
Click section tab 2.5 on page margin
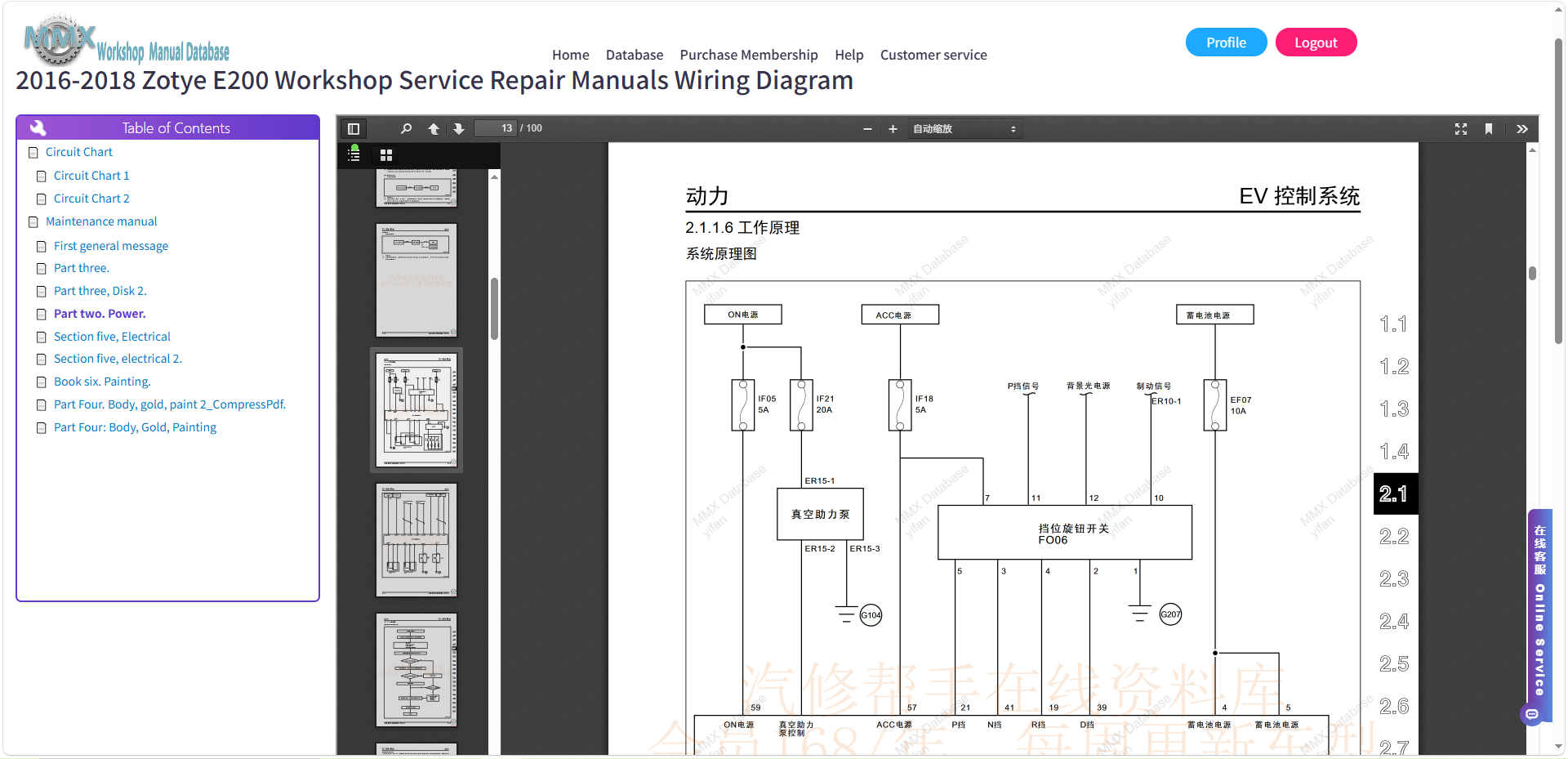(x=1394, y=664)
